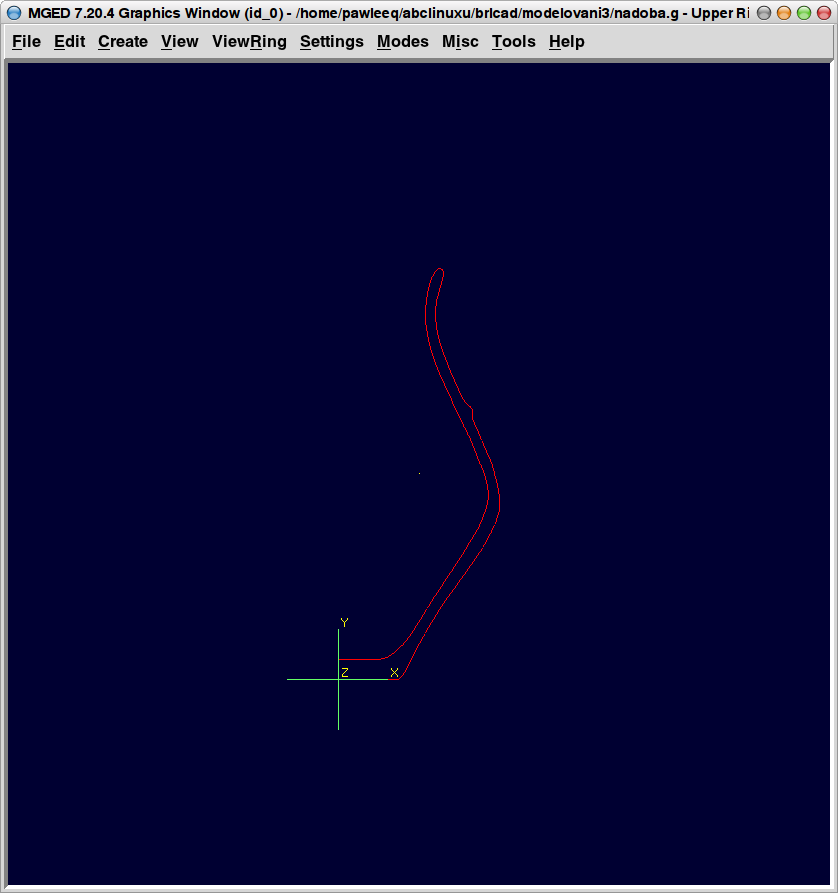Click the grey title bar button
Viewport: 838px width, 893px height.
click(764, 13)
